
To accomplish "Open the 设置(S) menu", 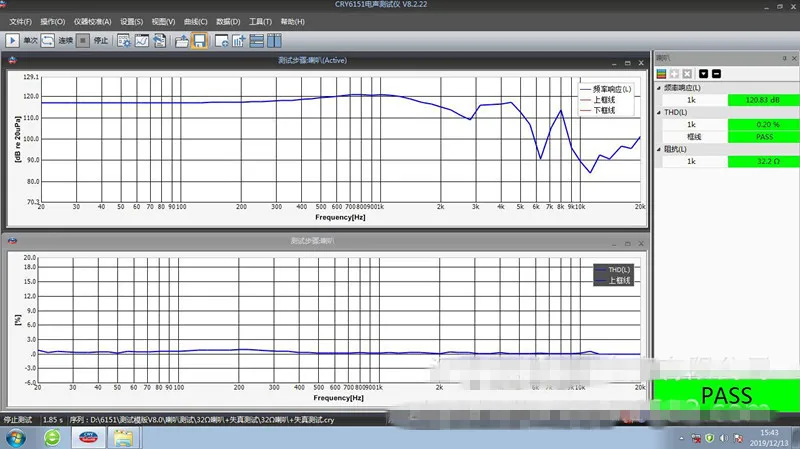I will tap(132, 21).
